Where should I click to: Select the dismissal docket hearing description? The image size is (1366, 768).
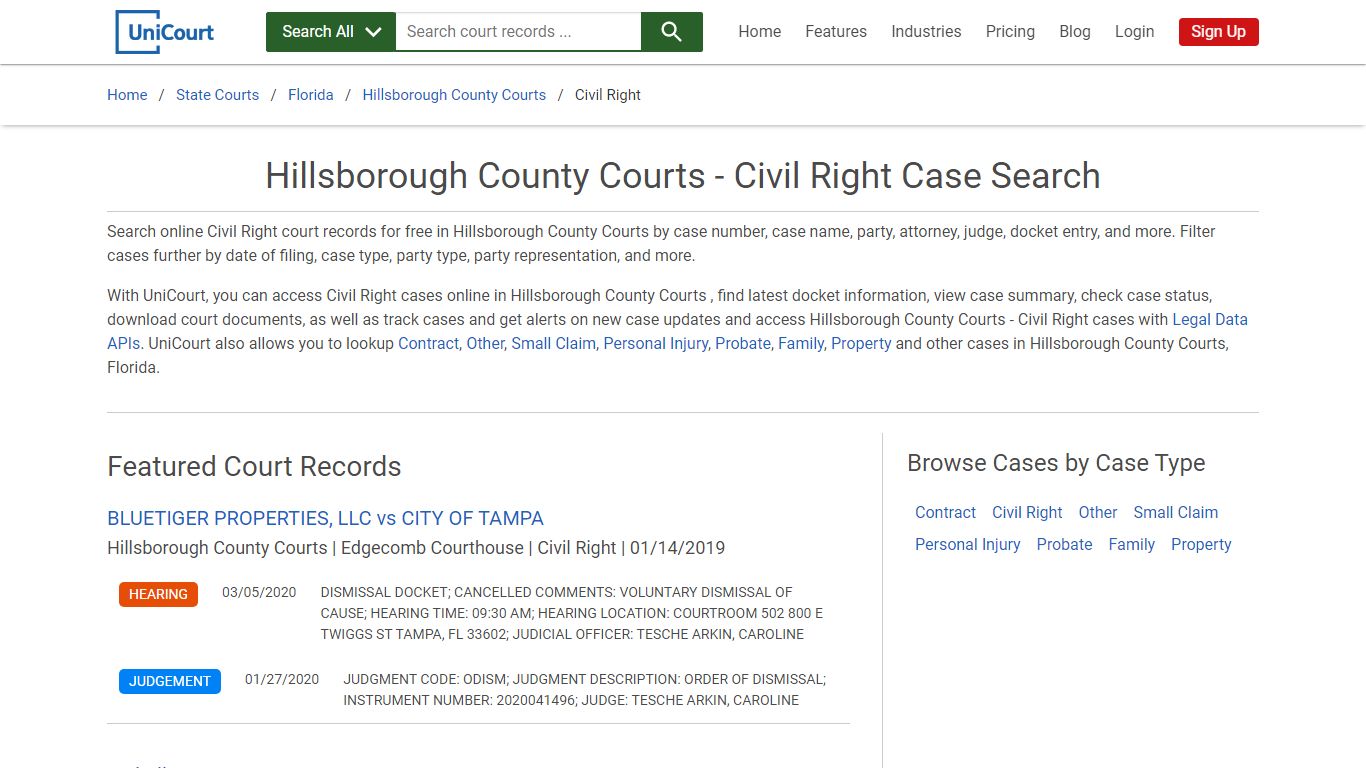[572, 613]
